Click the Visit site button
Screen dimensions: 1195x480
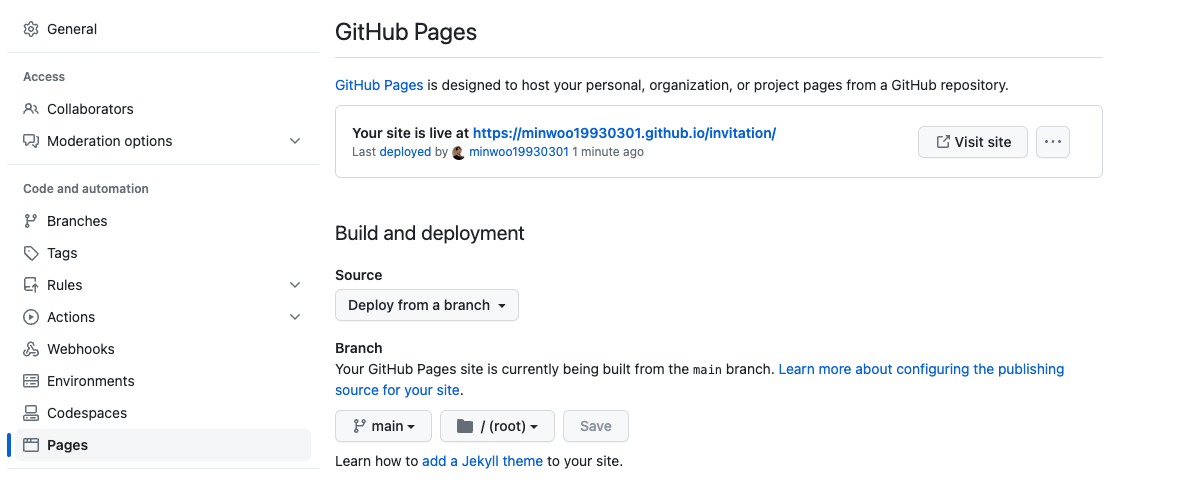(x=972, y=142)
